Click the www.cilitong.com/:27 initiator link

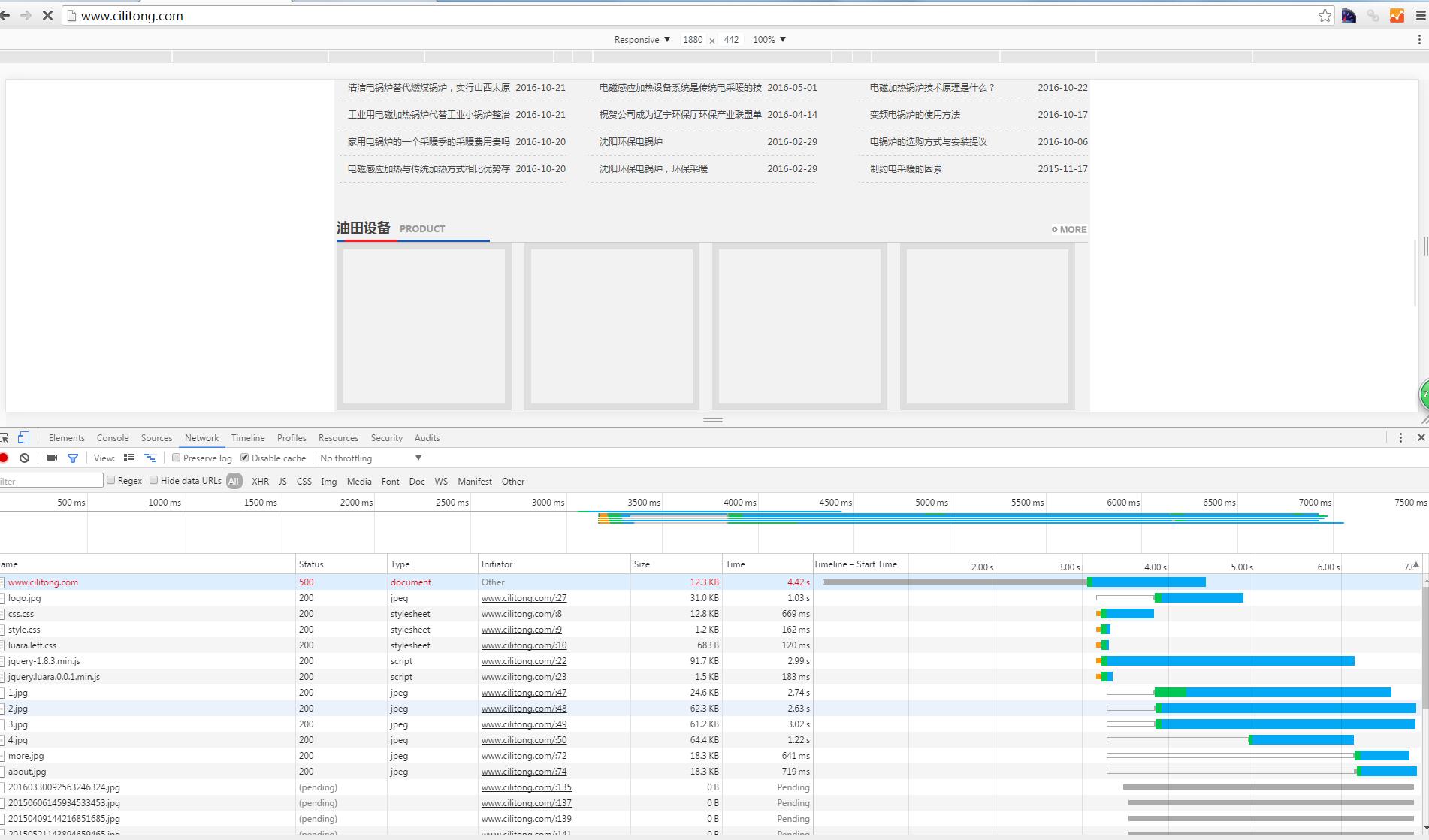click(524, 598)
